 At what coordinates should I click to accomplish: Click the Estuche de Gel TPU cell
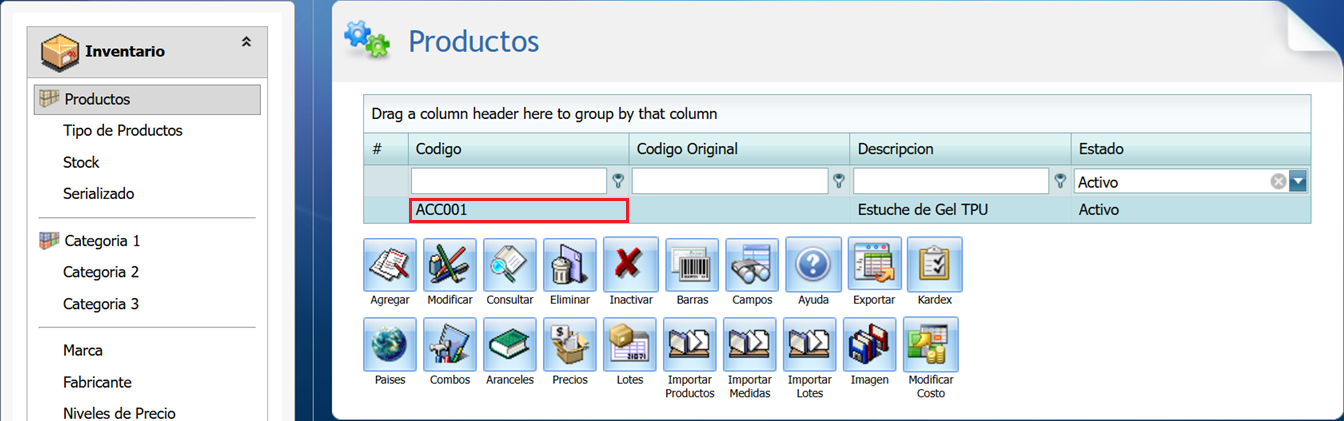click(x=960, y=210)
